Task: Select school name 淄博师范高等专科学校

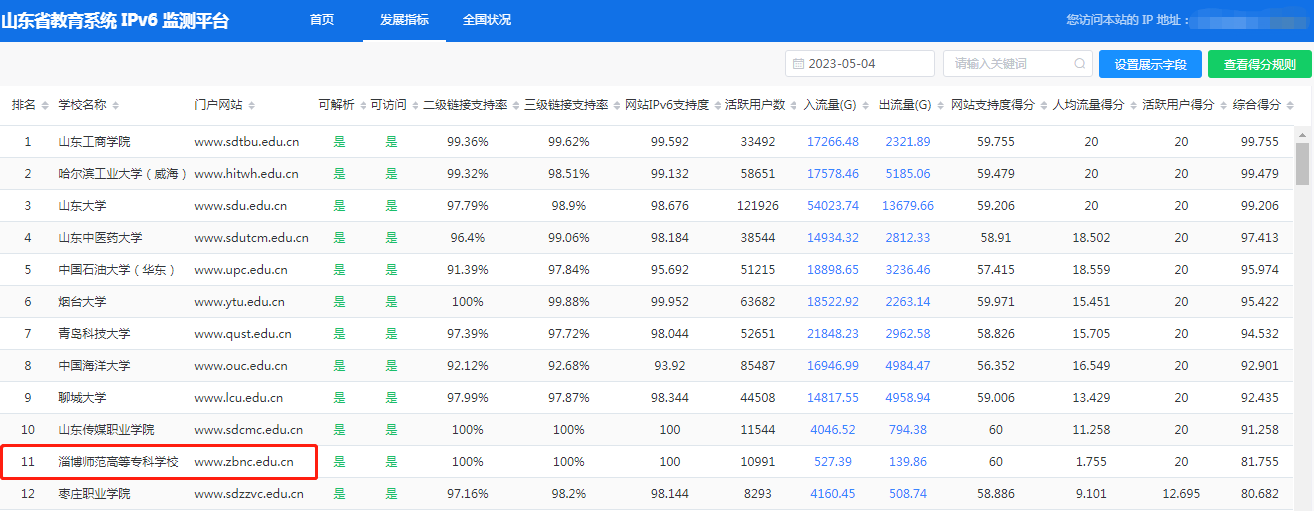Action: coord(118,462)
